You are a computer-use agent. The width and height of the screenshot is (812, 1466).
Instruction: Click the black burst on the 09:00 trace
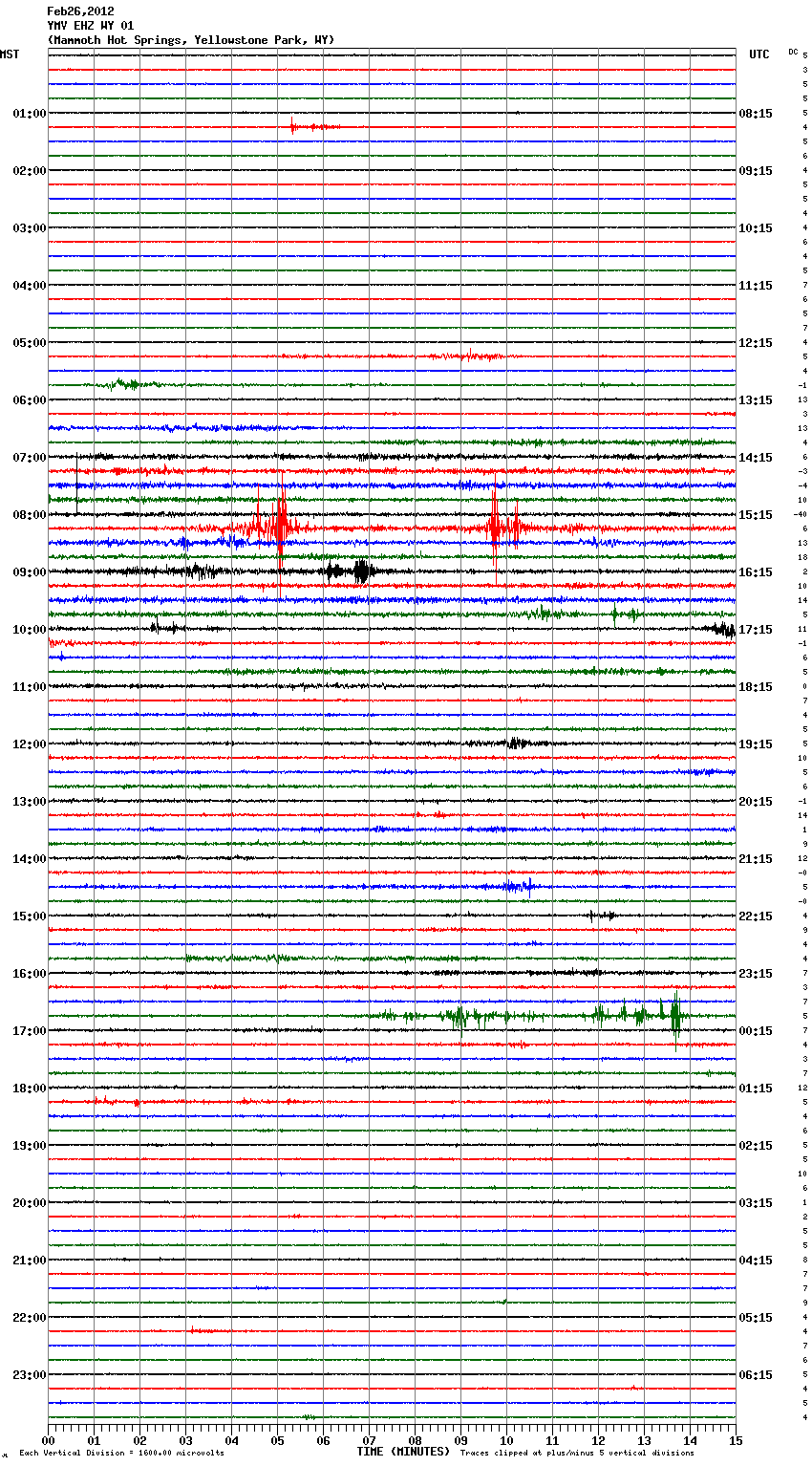coord(361,571)
